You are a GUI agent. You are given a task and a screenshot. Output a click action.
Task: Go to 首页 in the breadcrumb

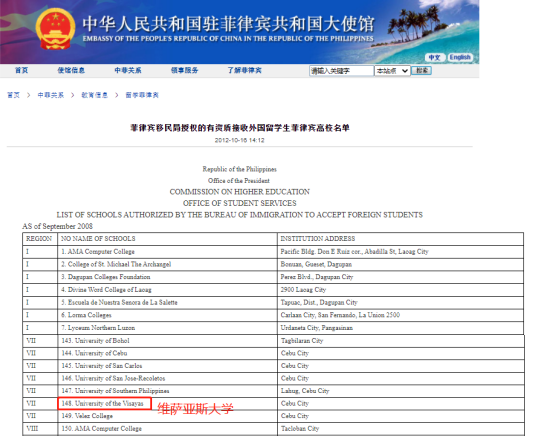tap(13, 95)
